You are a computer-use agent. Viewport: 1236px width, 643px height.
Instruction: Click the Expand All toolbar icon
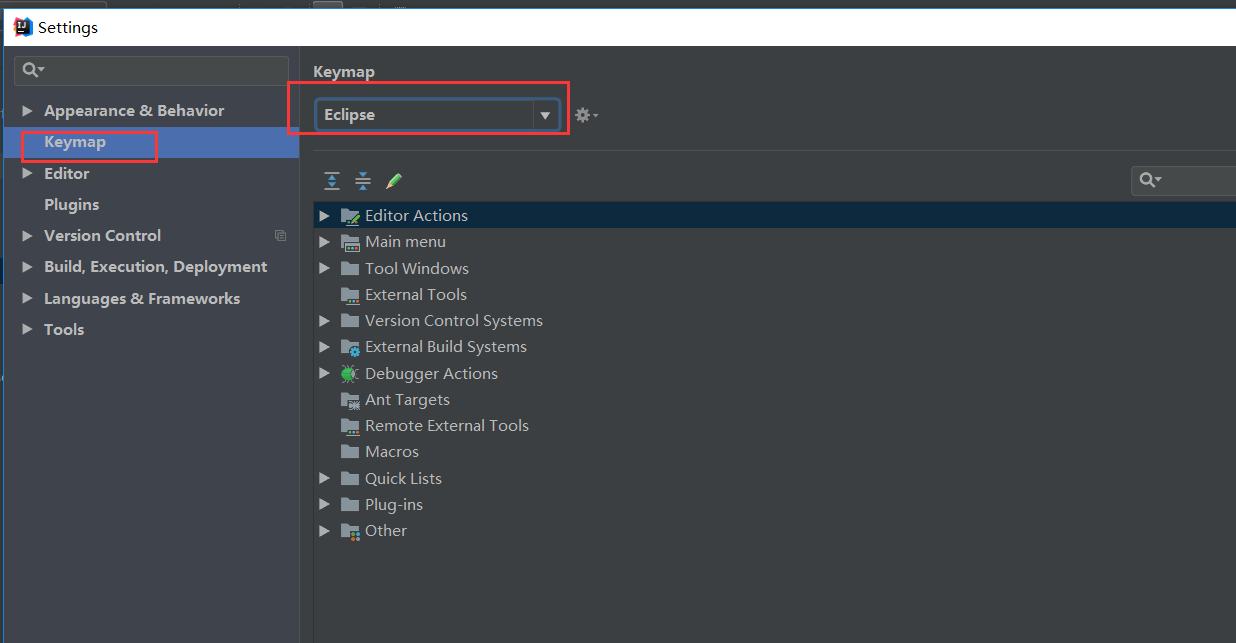click(x=332, y=181)
